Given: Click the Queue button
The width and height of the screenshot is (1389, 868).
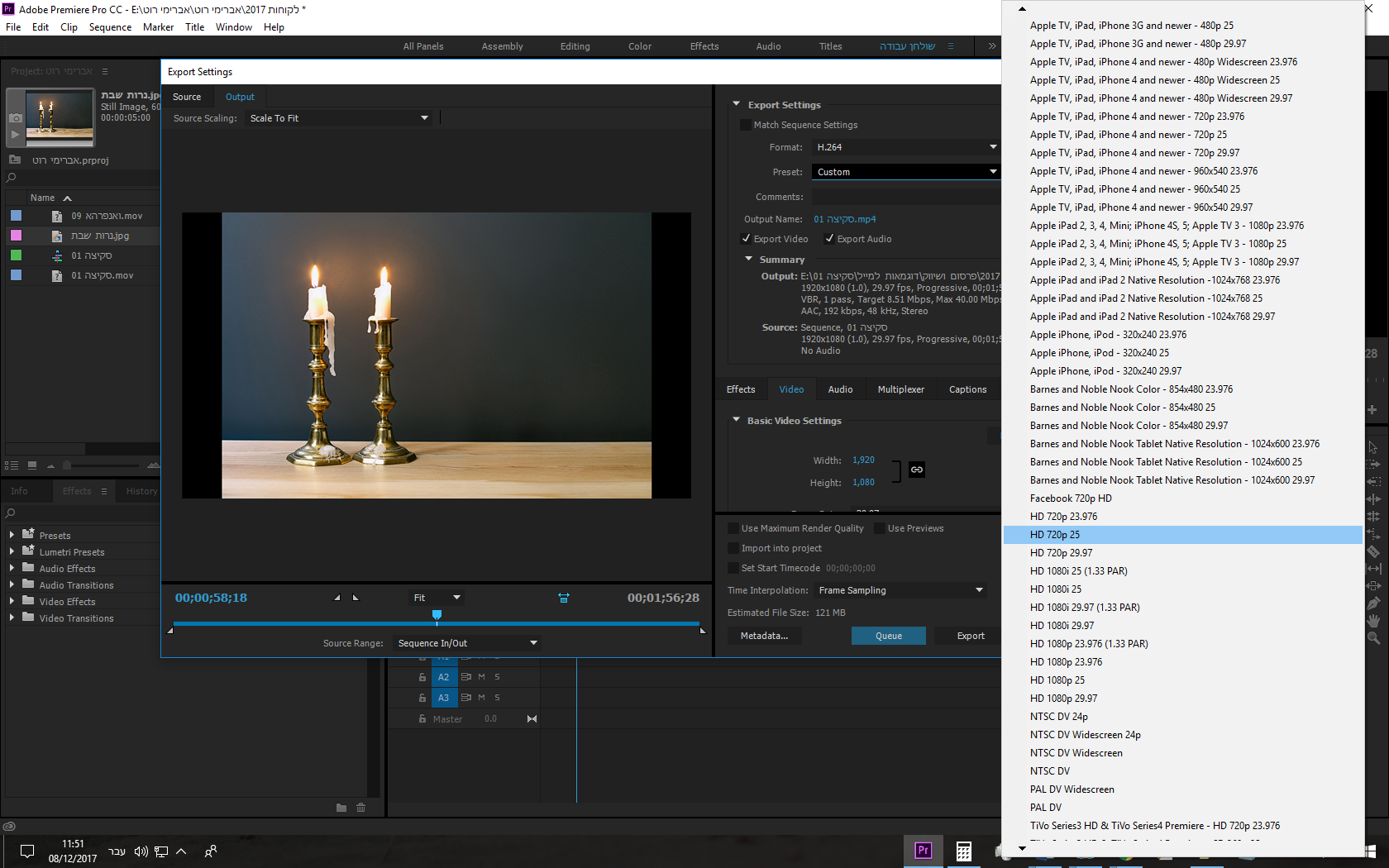Looking at the screenshot, I should point(888,636).
